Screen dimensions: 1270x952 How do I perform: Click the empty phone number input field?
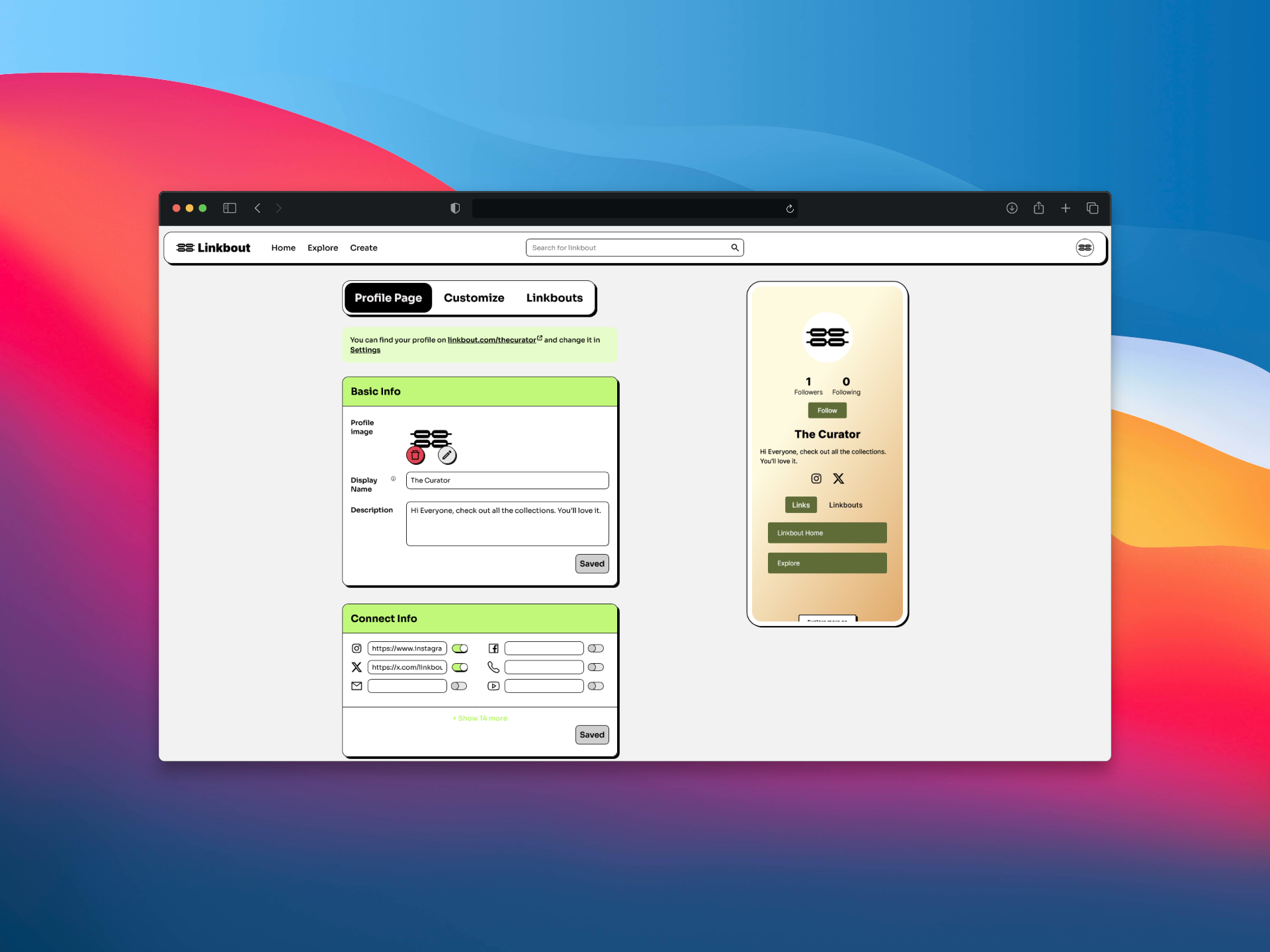(x=544, y=667)
